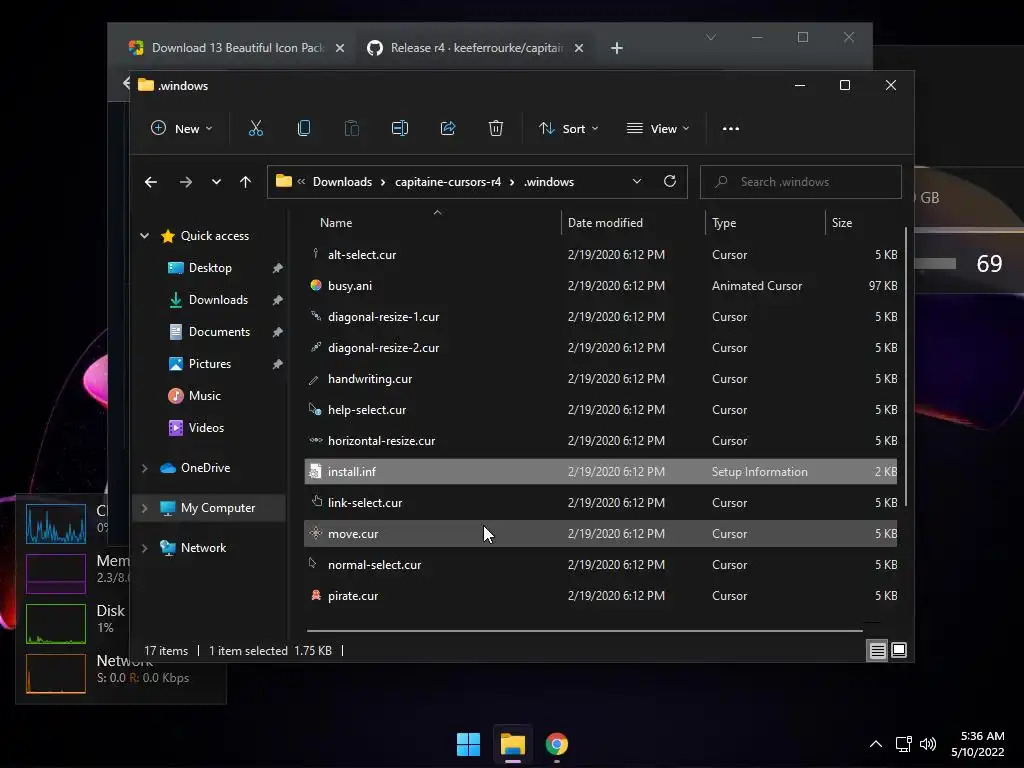Image resolution: width=1024 pixels, height=768 pixels.
Task: Click the volume speaker tray icon
Action: pos(928,744)
